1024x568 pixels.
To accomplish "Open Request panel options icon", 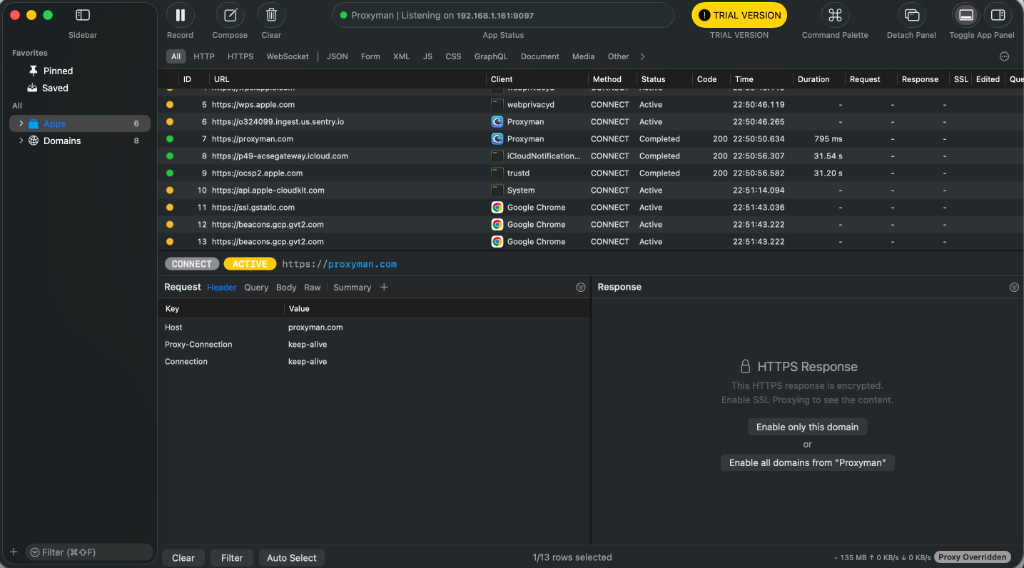I will tap(581, 287).
